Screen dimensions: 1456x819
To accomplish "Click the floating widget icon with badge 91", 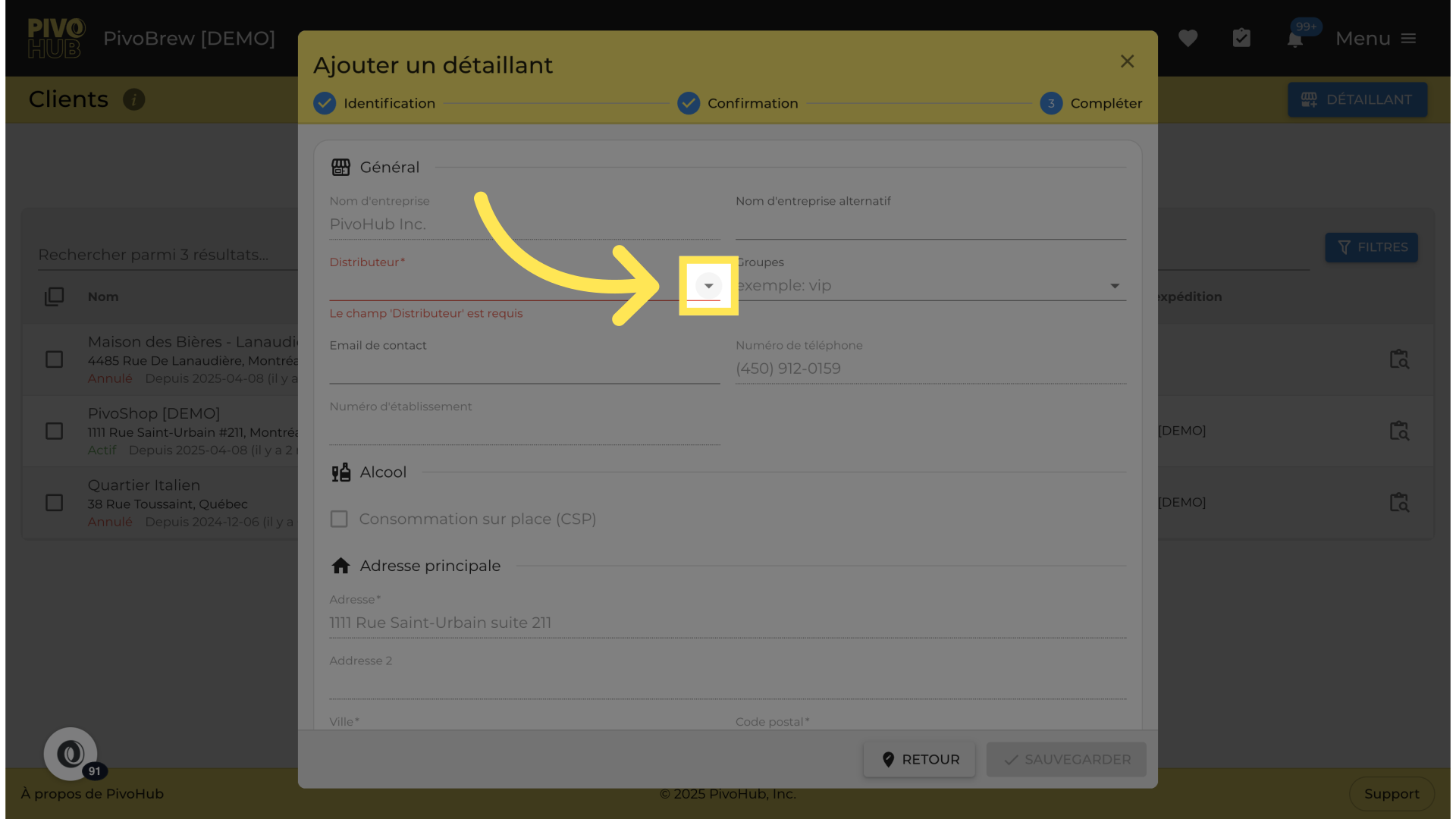I will coord(71,754).
